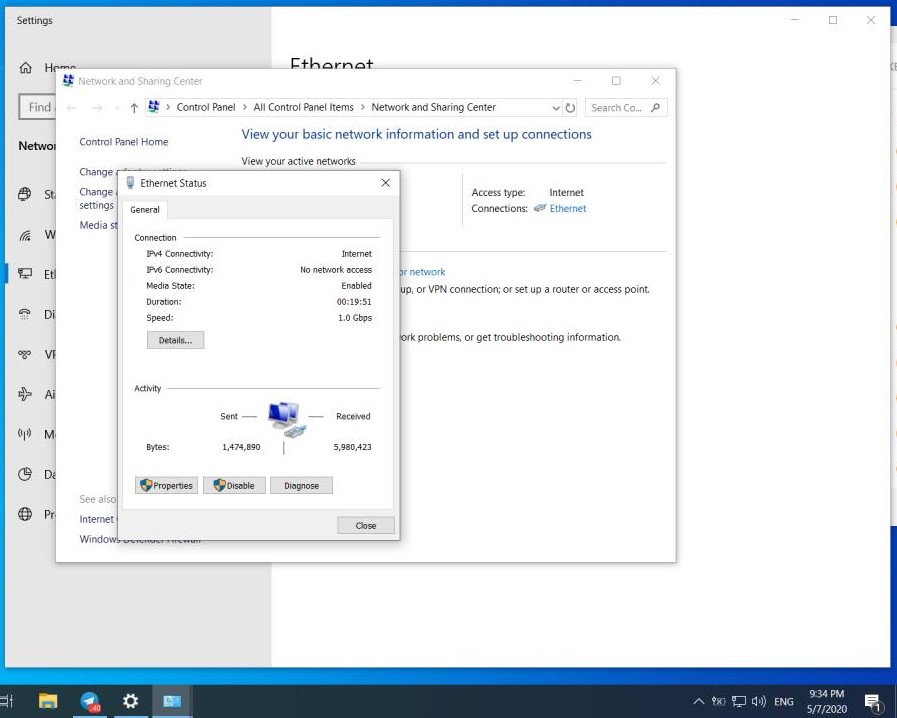
Task: Expand the address bar history dropdown
Action: [555, 108]
